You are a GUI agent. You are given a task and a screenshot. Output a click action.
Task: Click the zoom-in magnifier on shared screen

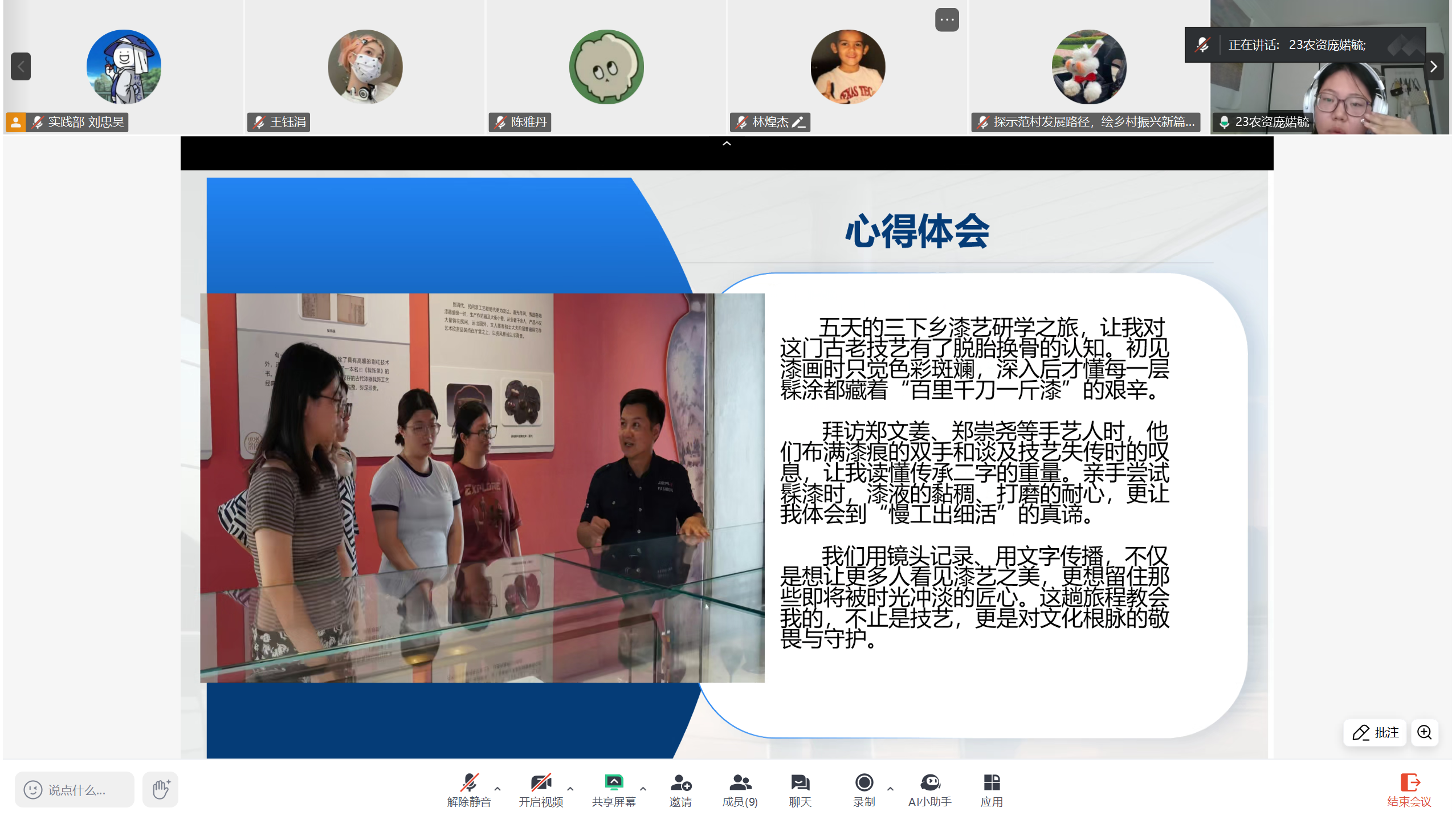1425,732
